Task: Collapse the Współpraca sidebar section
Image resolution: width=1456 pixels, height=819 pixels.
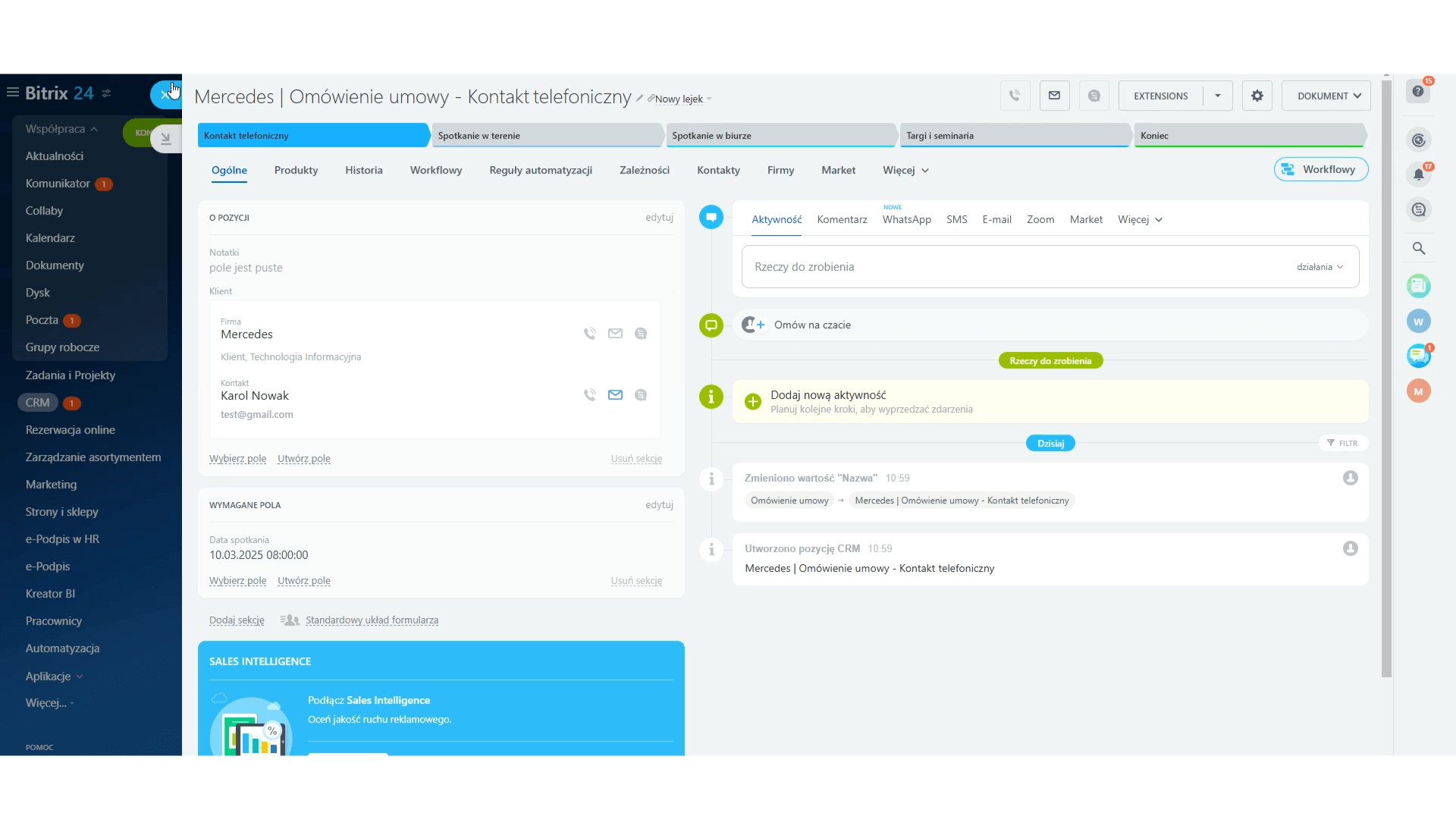Action: click(61, 129)
